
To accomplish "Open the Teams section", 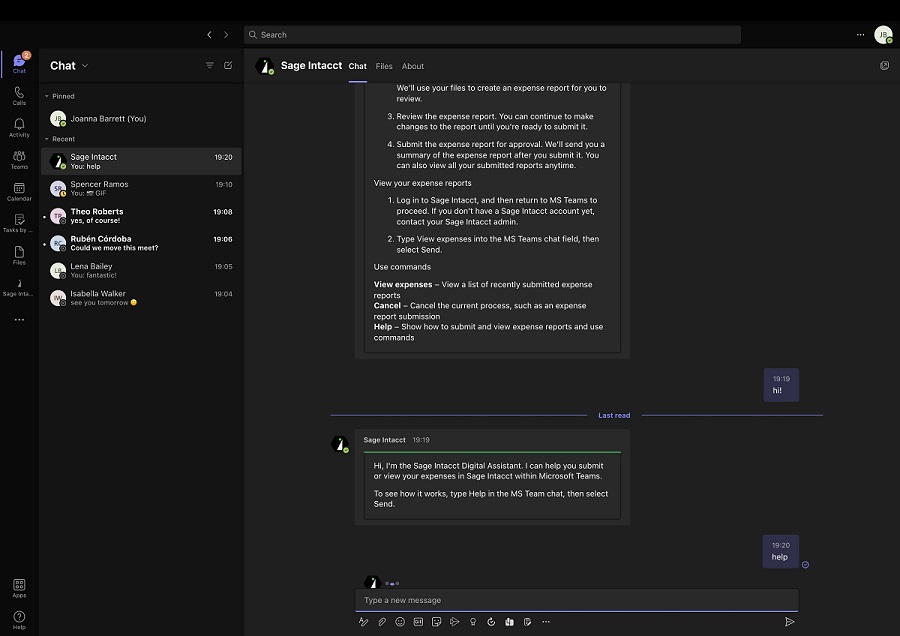I will (19, 160).
